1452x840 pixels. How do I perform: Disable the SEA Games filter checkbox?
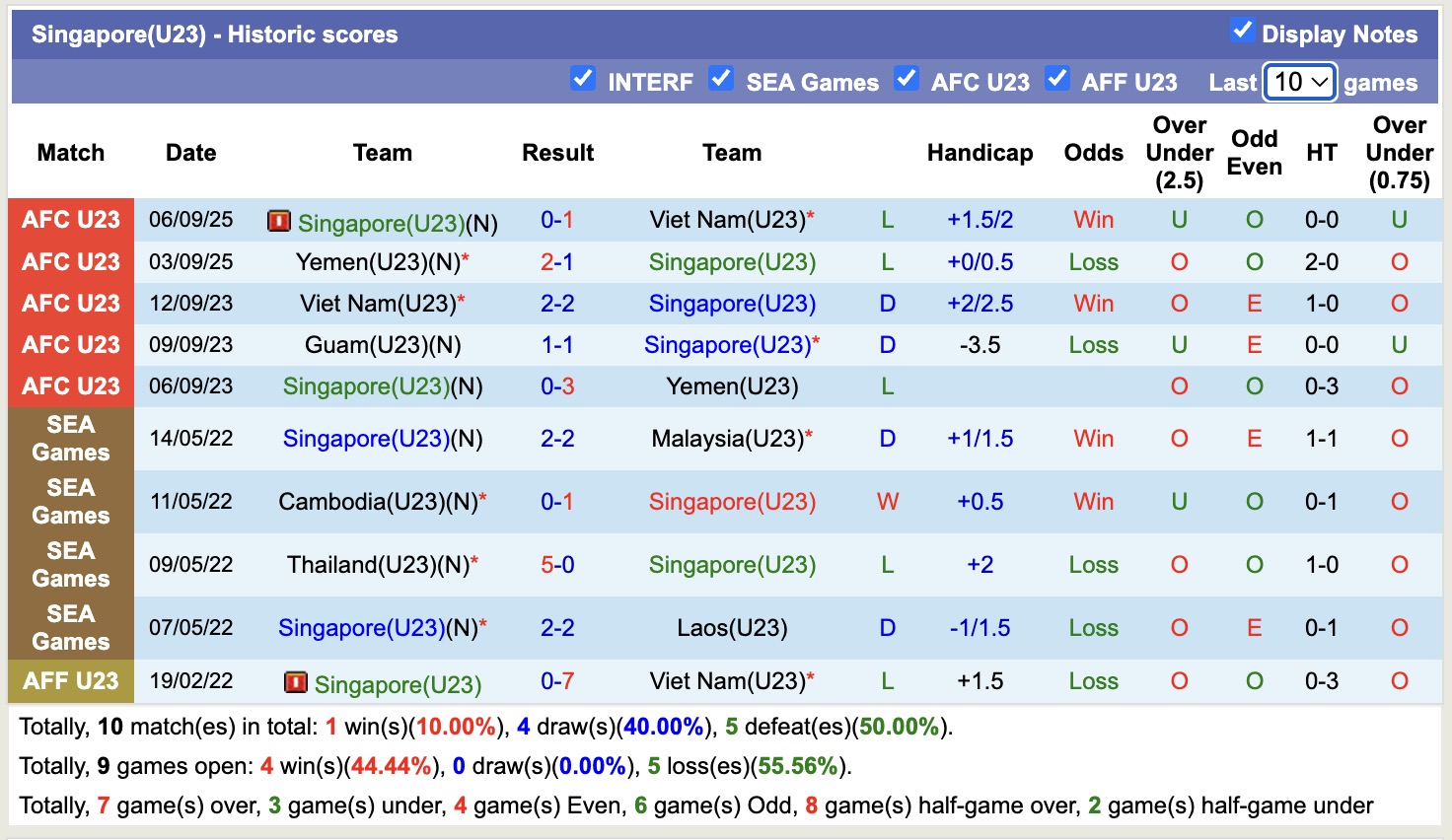pyautogui.click(x=721, y=79)
